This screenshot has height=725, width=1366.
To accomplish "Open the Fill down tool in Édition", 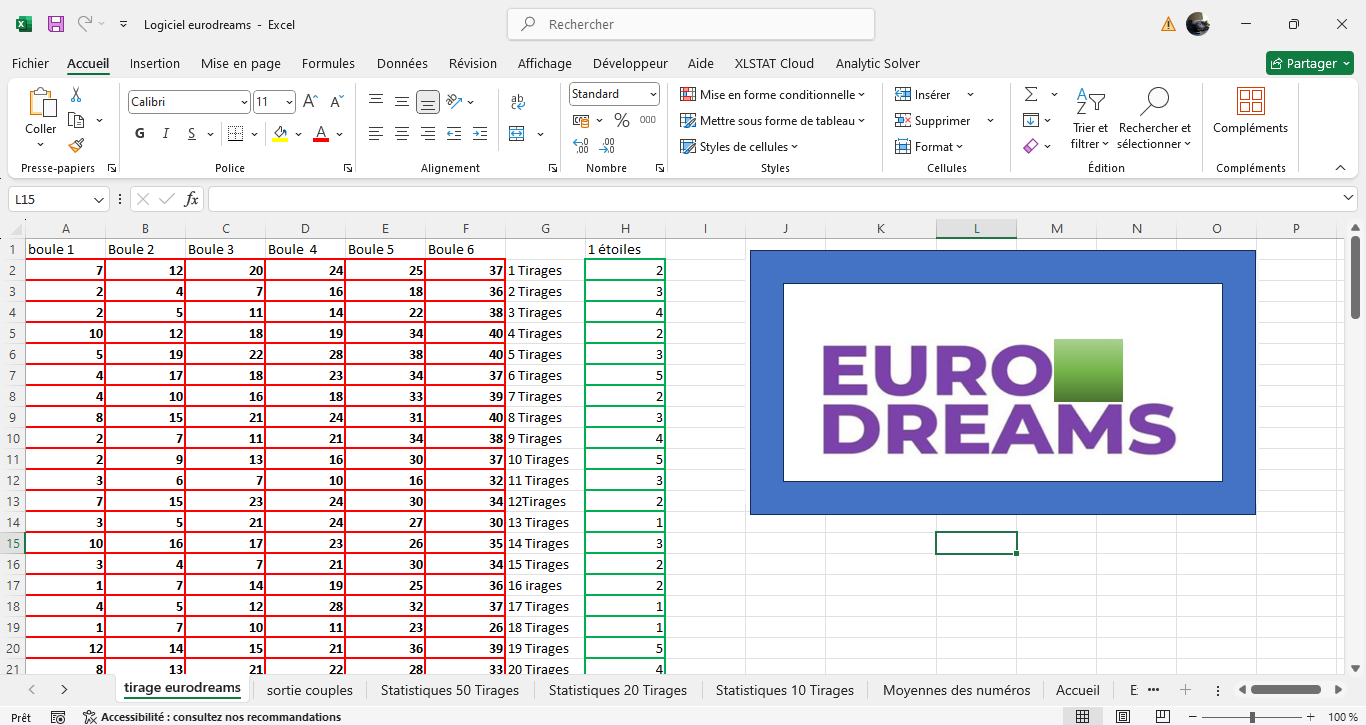I will pos(1031,120).
